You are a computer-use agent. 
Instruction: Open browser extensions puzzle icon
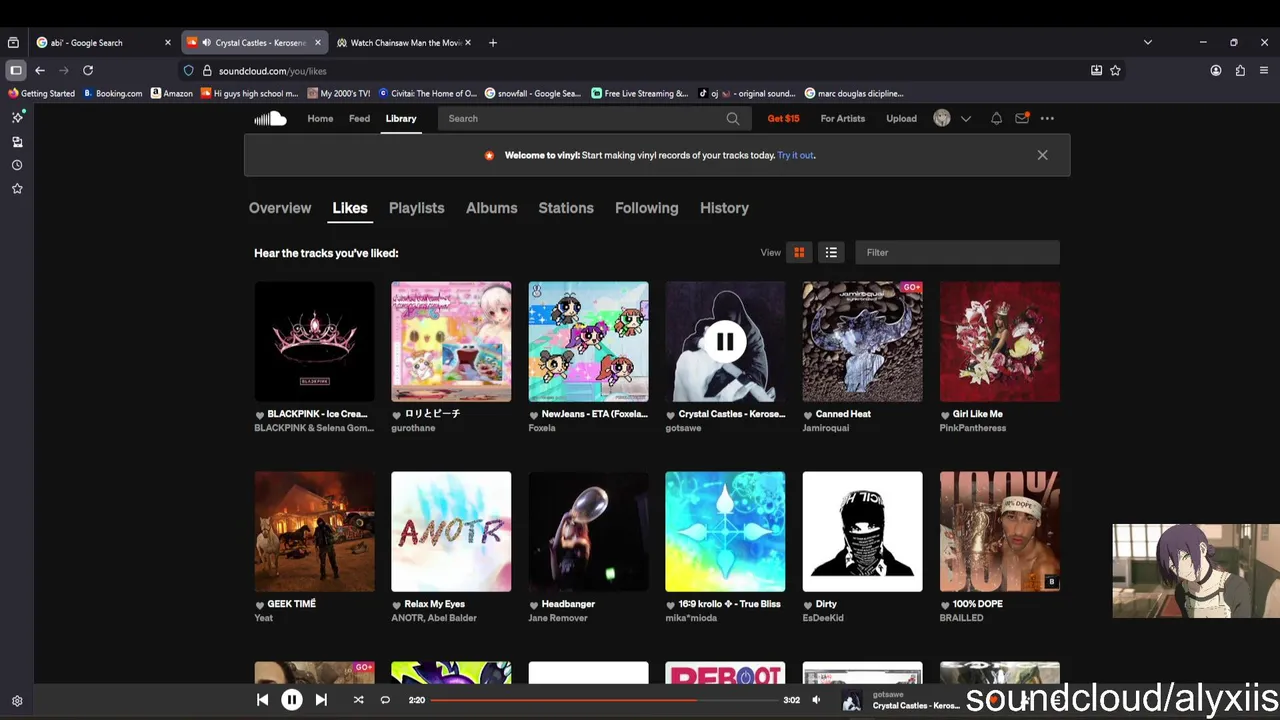[x=1240, y=71]
